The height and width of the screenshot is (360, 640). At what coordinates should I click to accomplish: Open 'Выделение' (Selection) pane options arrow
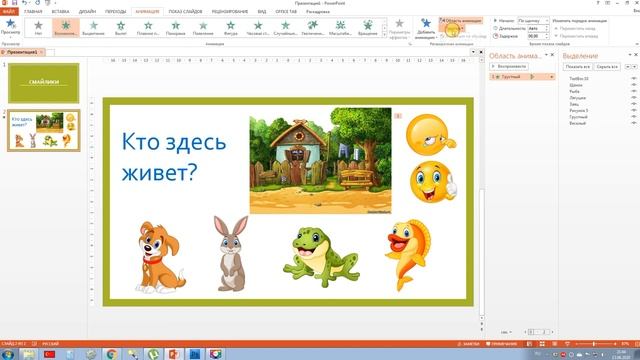[x=630, y=55]
